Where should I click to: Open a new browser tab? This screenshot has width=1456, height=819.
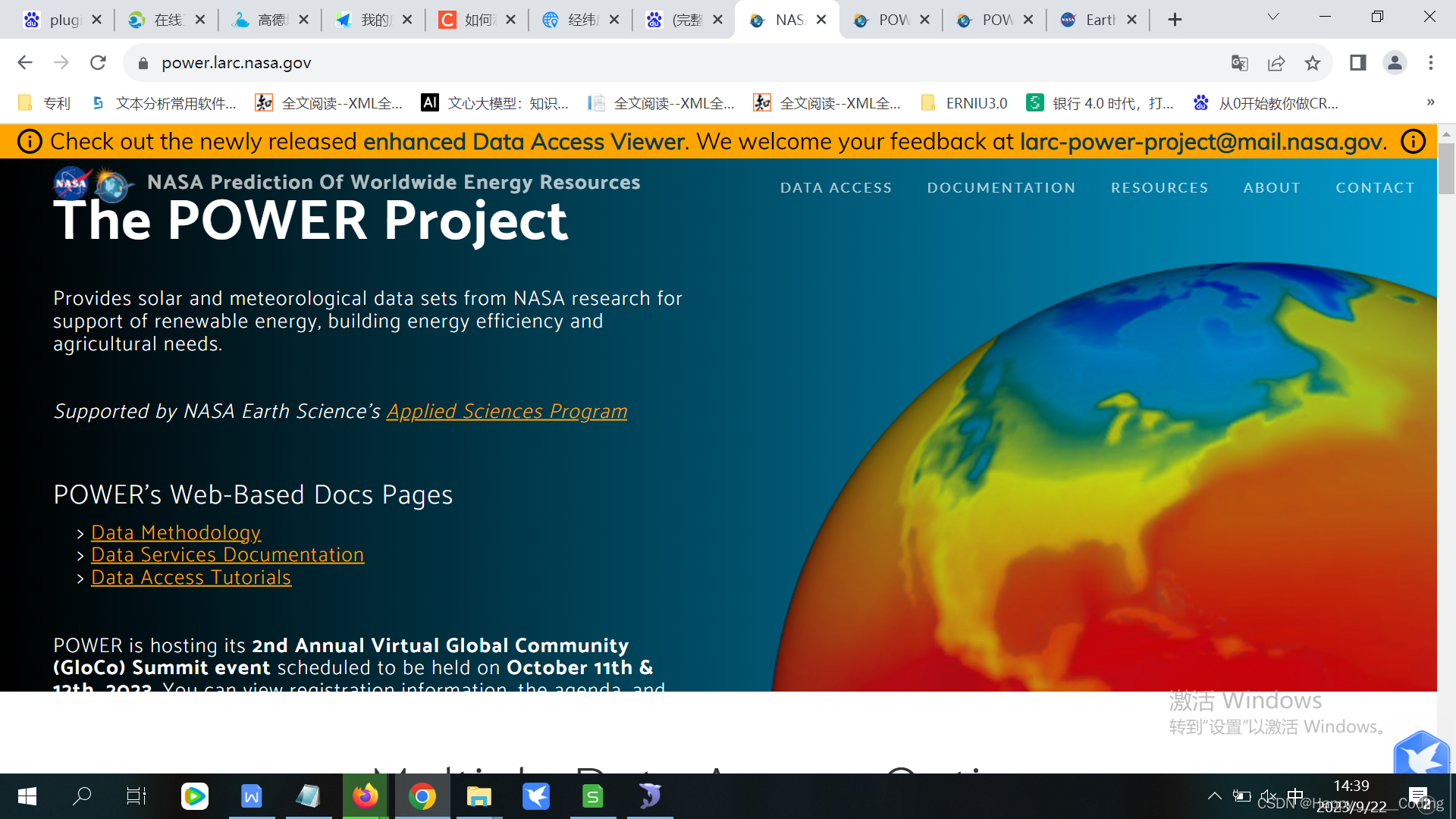click(x=1175, y=20)
